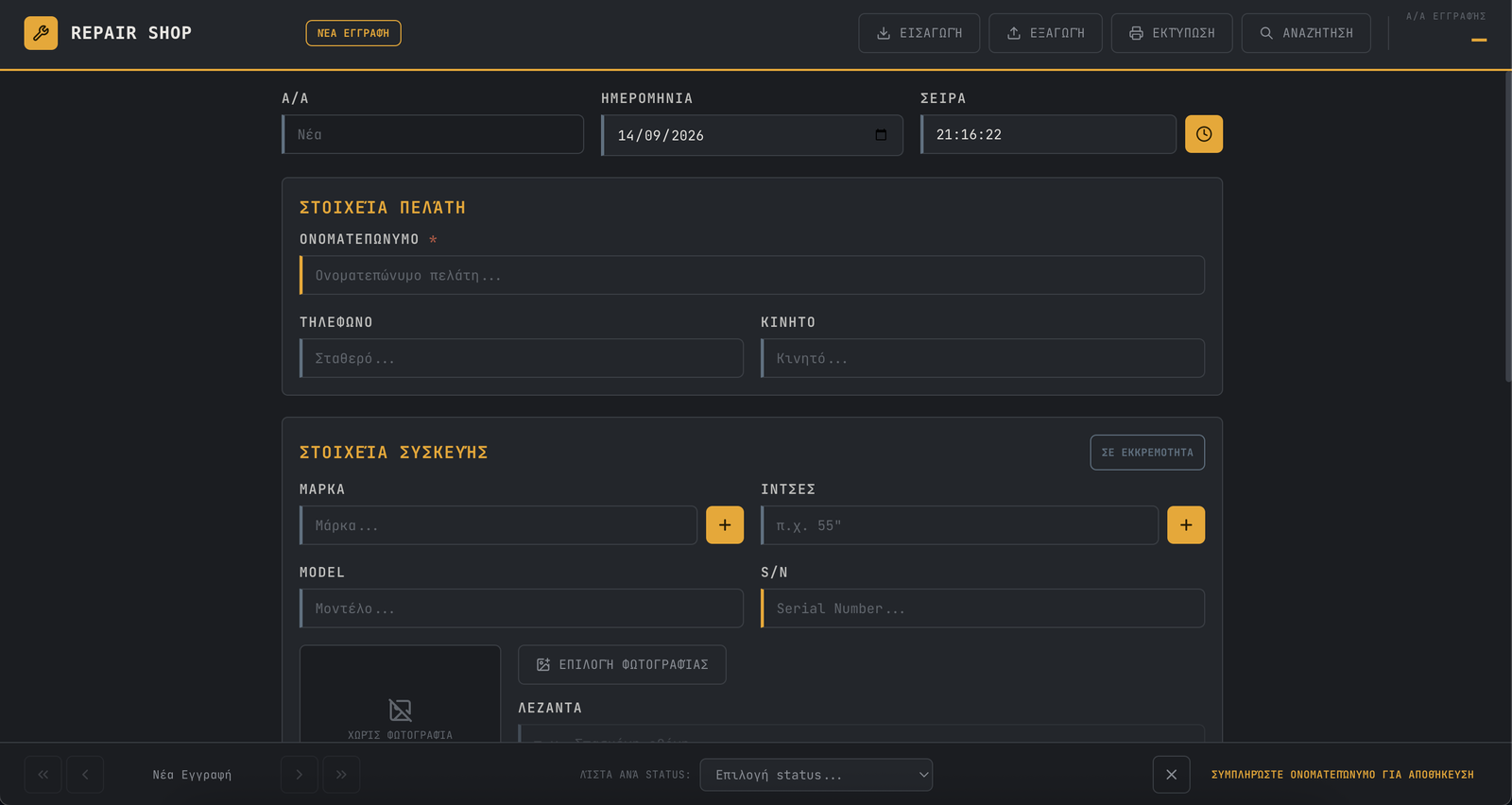
Task: Click the date field showing 14/09/2026
Action: coord(752,135)
